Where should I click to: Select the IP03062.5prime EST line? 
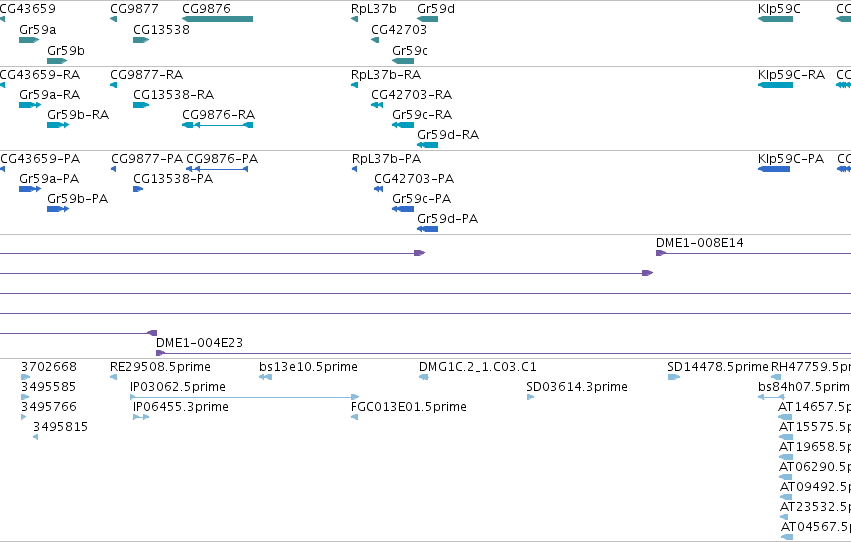(x=245, y=397)
